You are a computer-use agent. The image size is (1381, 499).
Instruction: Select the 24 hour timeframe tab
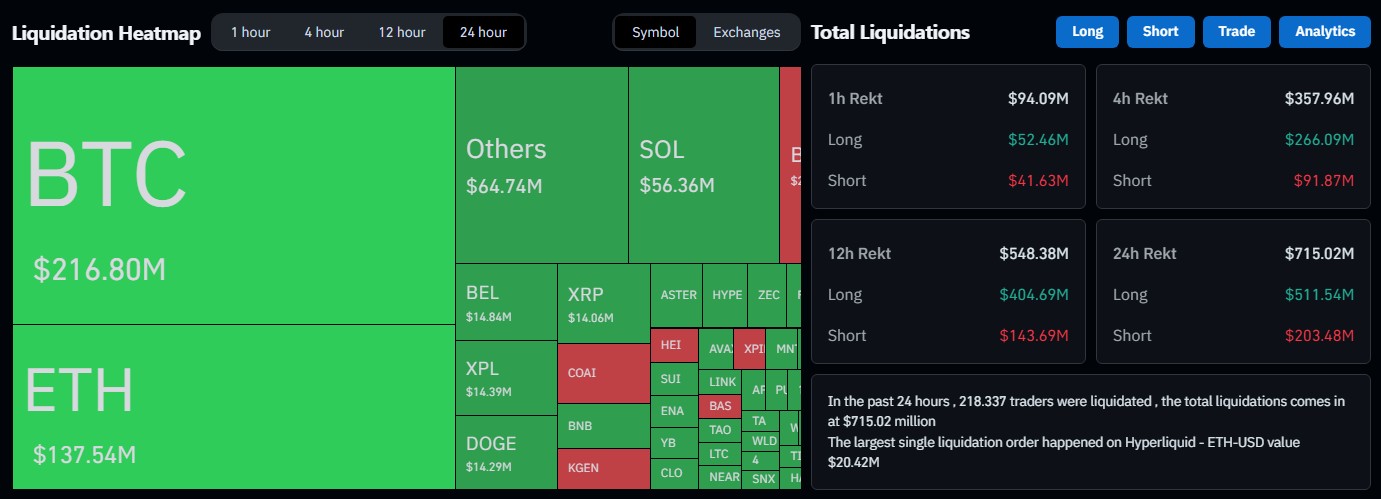coord(483,32)
